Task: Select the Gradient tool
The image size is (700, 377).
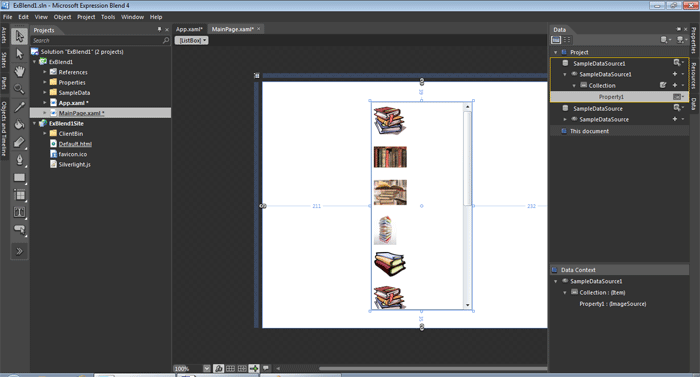Action: [19, 142]
